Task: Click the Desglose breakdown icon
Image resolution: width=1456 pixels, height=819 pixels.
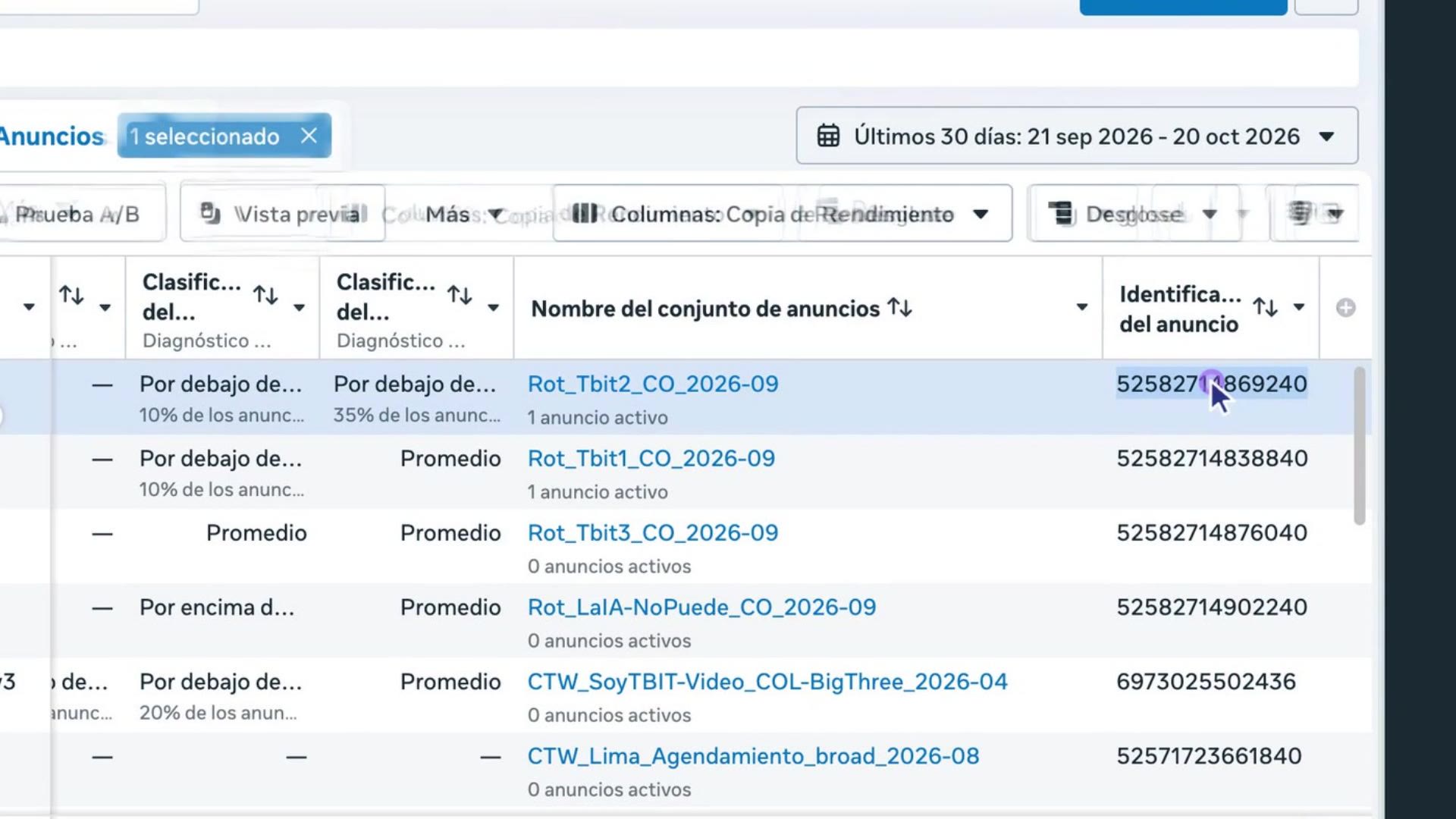Action: point(1062,214)
